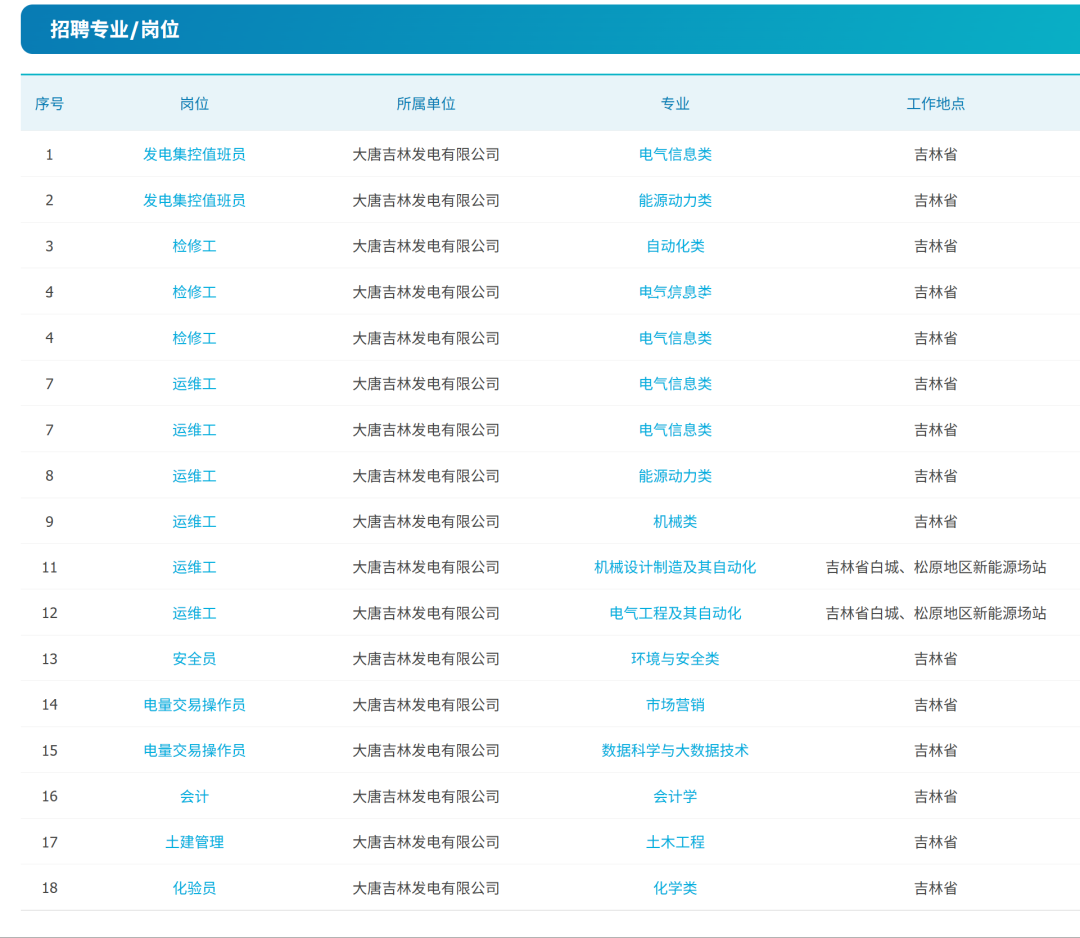This screenshot has height=938, width=1080.
Task: Click 运维工 position in row 9
Action: (x=194, y=521)
